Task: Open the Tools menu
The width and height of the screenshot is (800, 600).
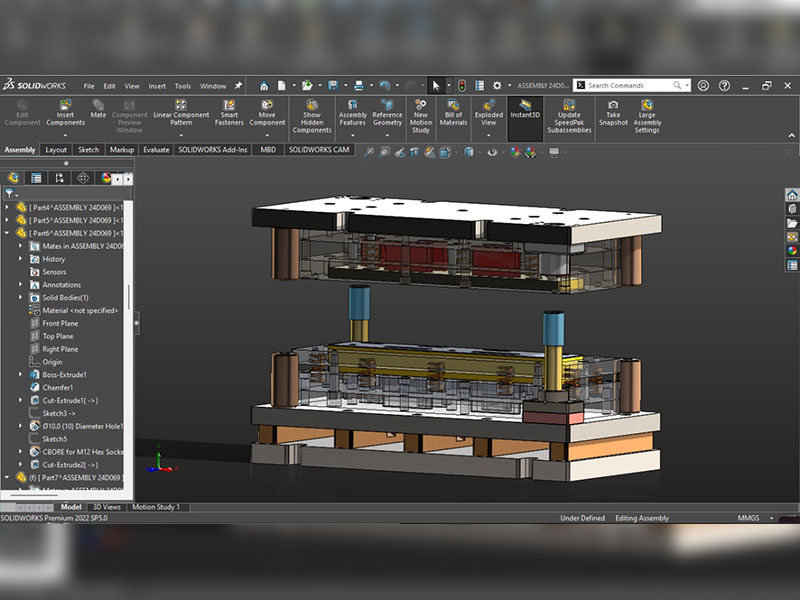Action: pos(183,86)
